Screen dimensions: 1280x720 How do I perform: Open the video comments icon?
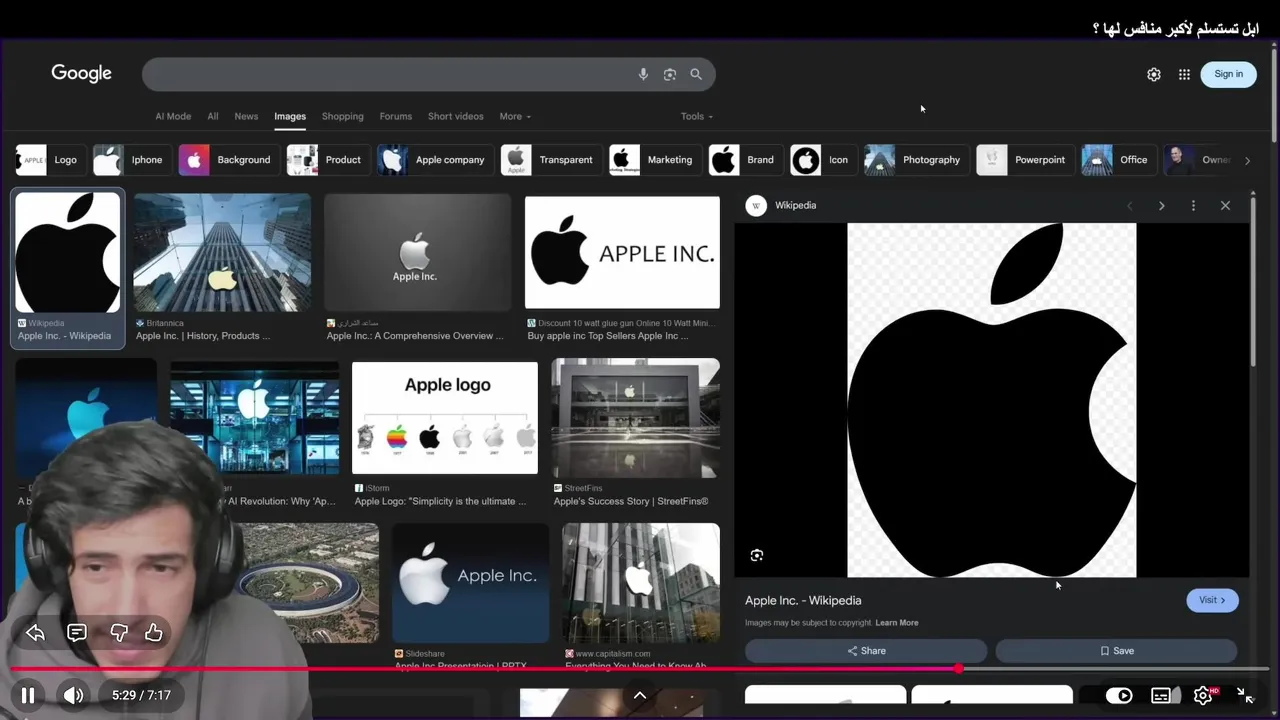(x=77, y=633)
